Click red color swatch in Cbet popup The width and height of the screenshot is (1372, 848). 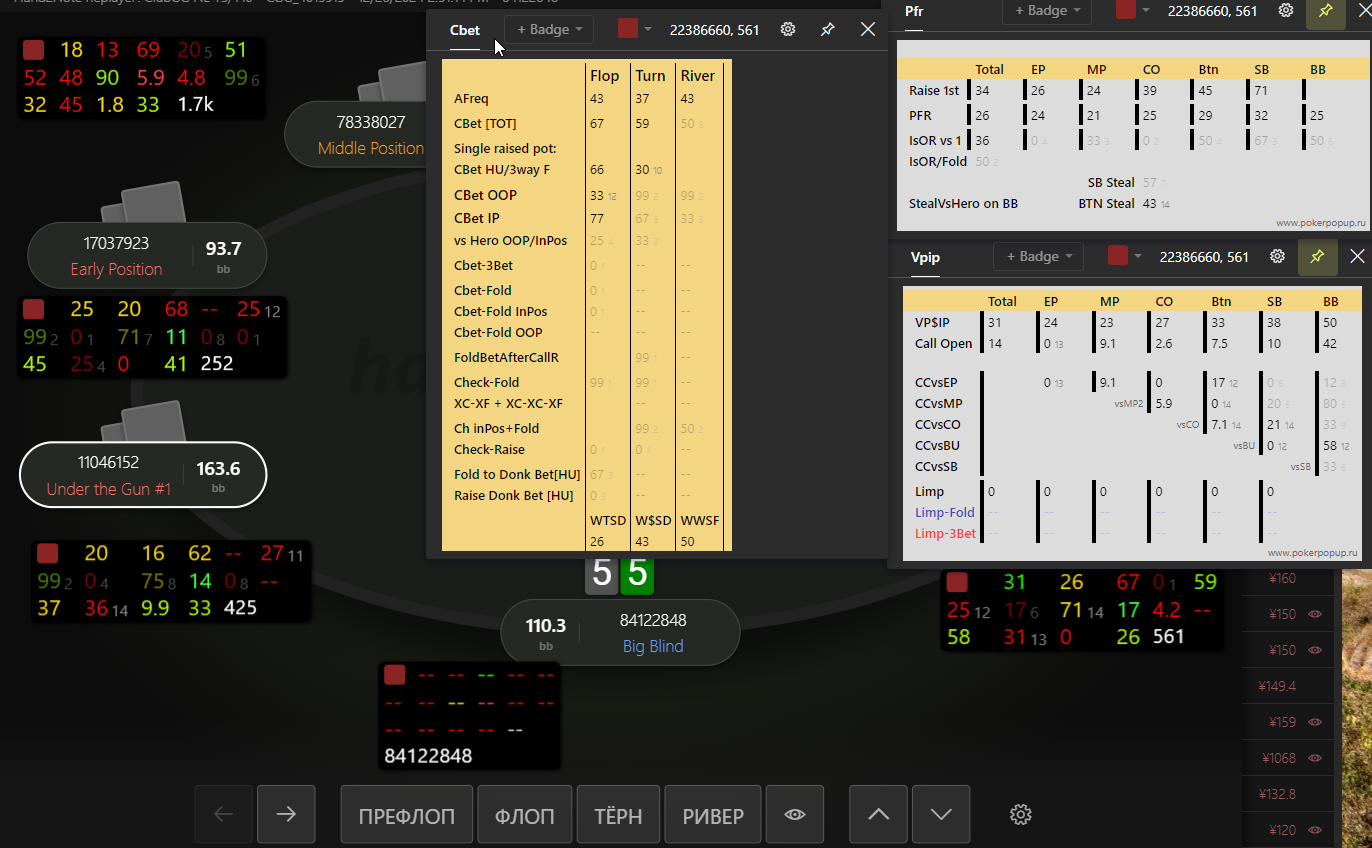point(627,29)
